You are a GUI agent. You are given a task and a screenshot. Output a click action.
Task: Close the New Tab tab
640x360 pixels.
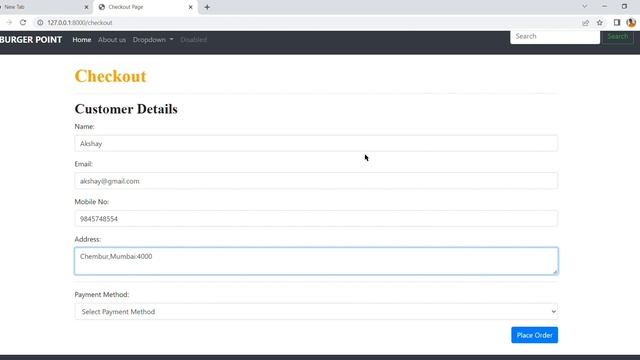tap(86, 7)
